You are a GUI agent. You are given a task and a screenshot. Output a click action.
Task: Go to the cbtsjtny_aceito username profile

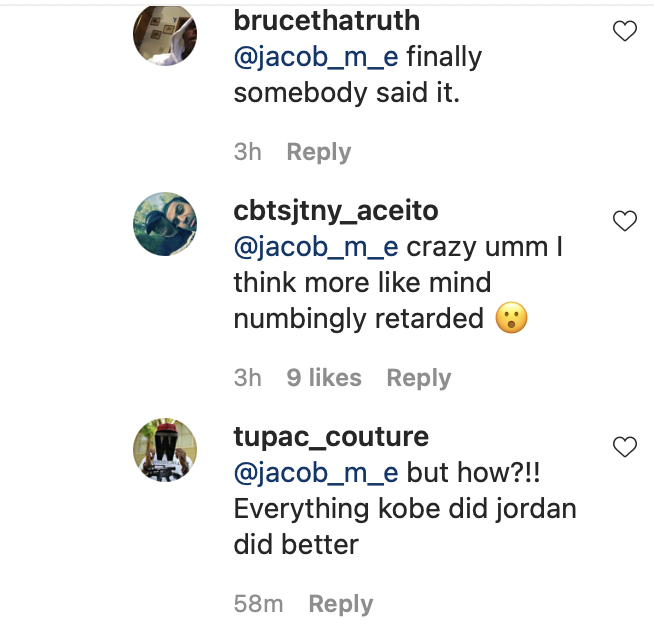point(336,211)
